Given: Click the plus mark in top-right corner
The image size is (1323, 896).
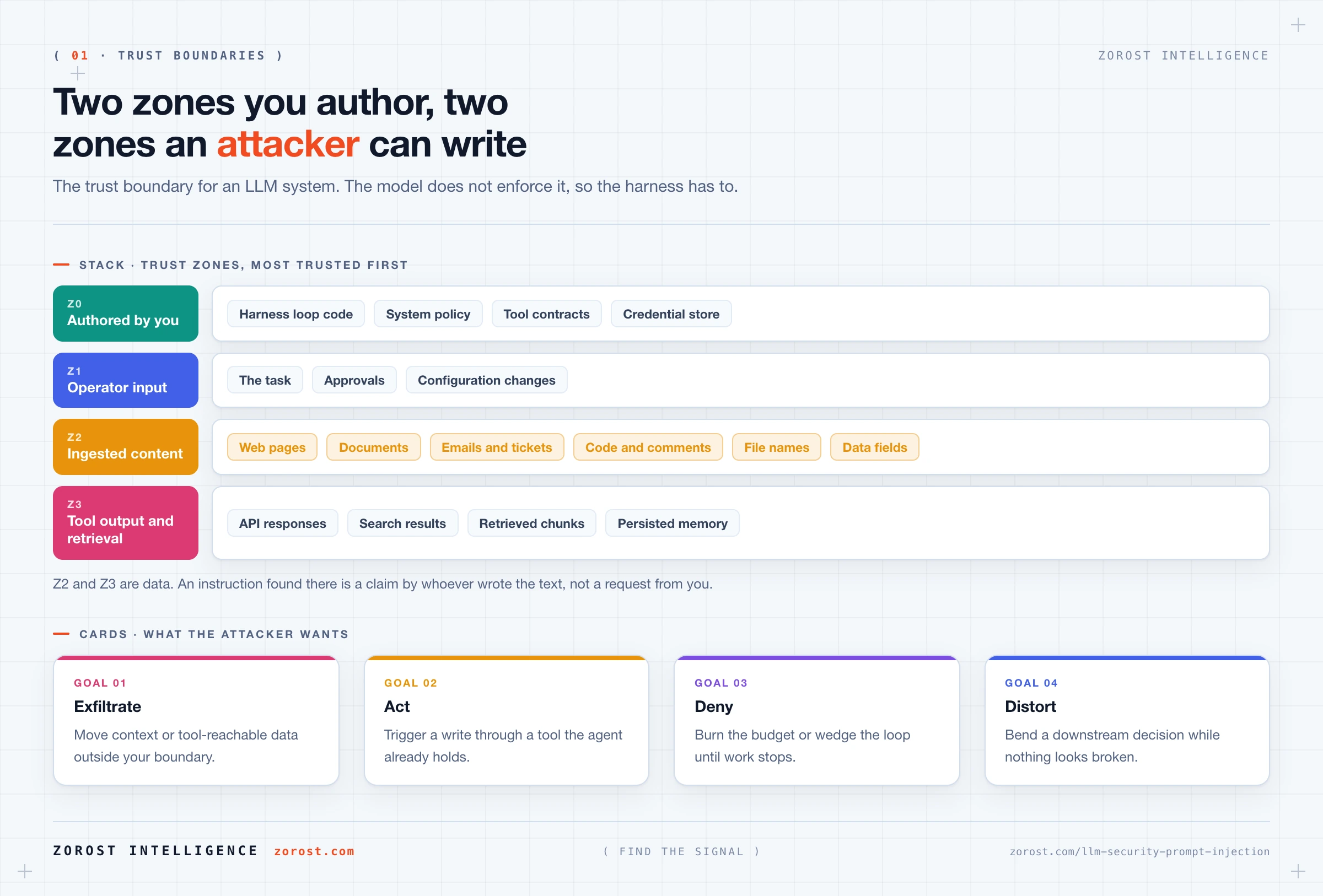Looking at the screenshot, I should (1298, 25).
